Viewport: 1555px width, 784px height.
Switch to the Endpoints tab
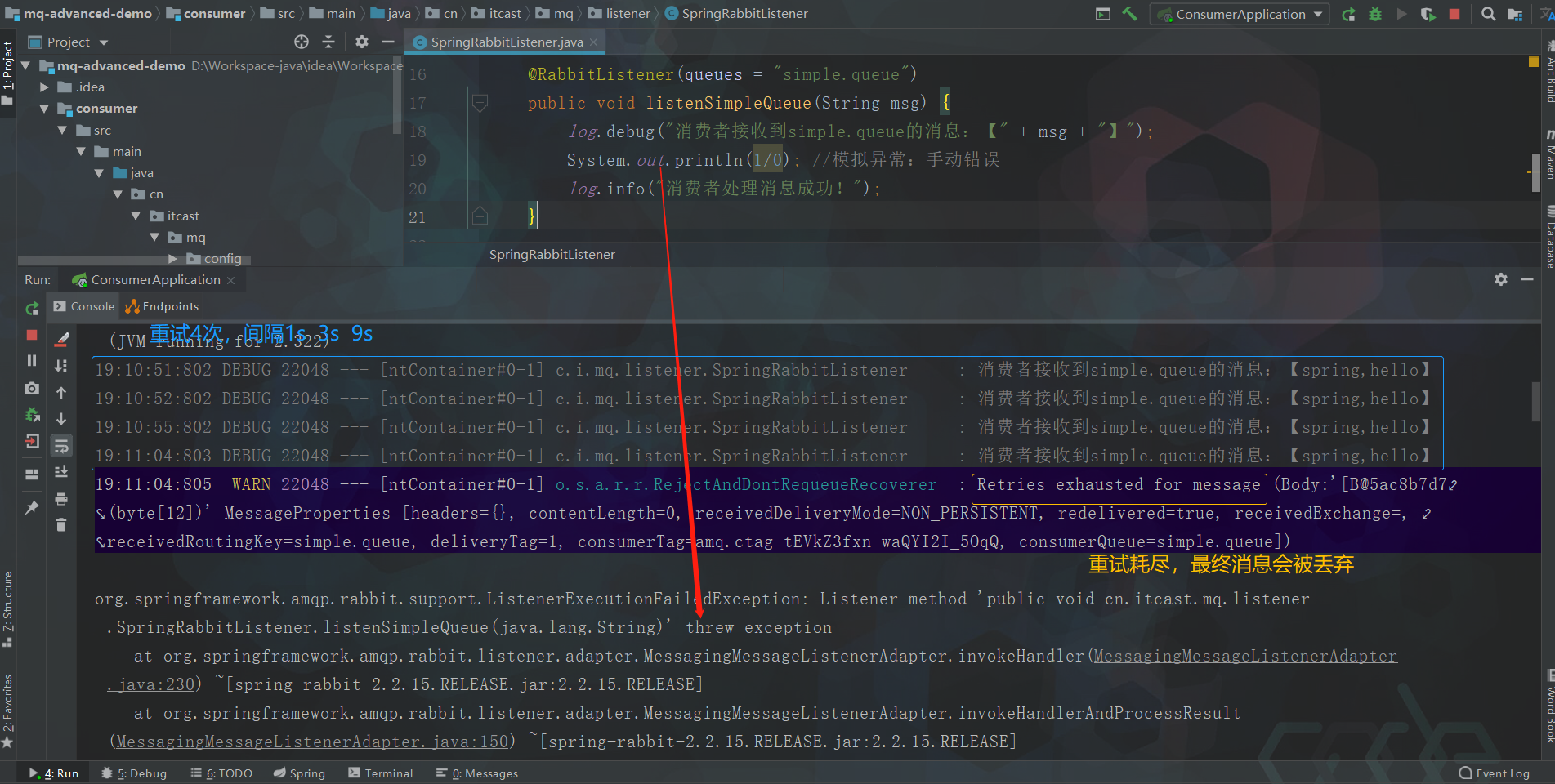pos(162,306)
